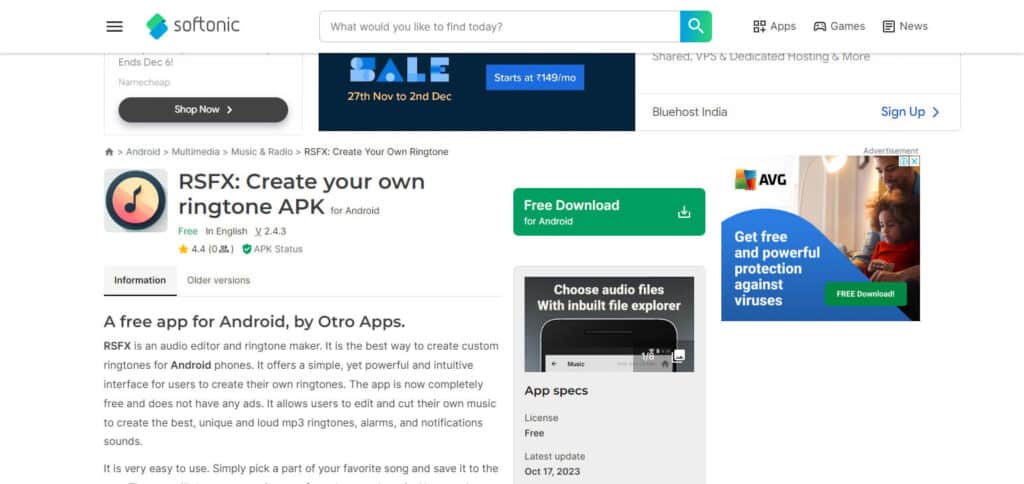This screenshot has width=1024, height=484.
Task: Click 'In English' language label
Action: [x=226, y=231]
